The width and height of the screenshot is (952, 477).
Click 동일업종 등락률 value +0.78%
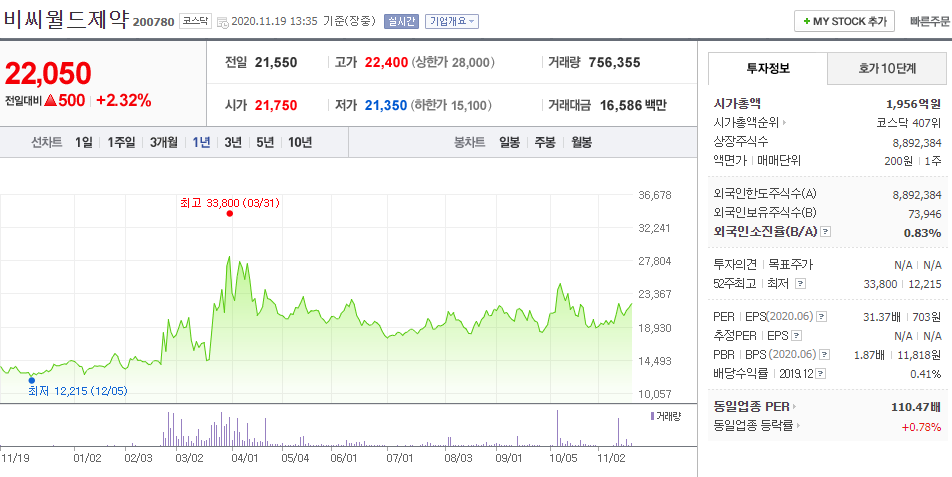click(922, 427)
